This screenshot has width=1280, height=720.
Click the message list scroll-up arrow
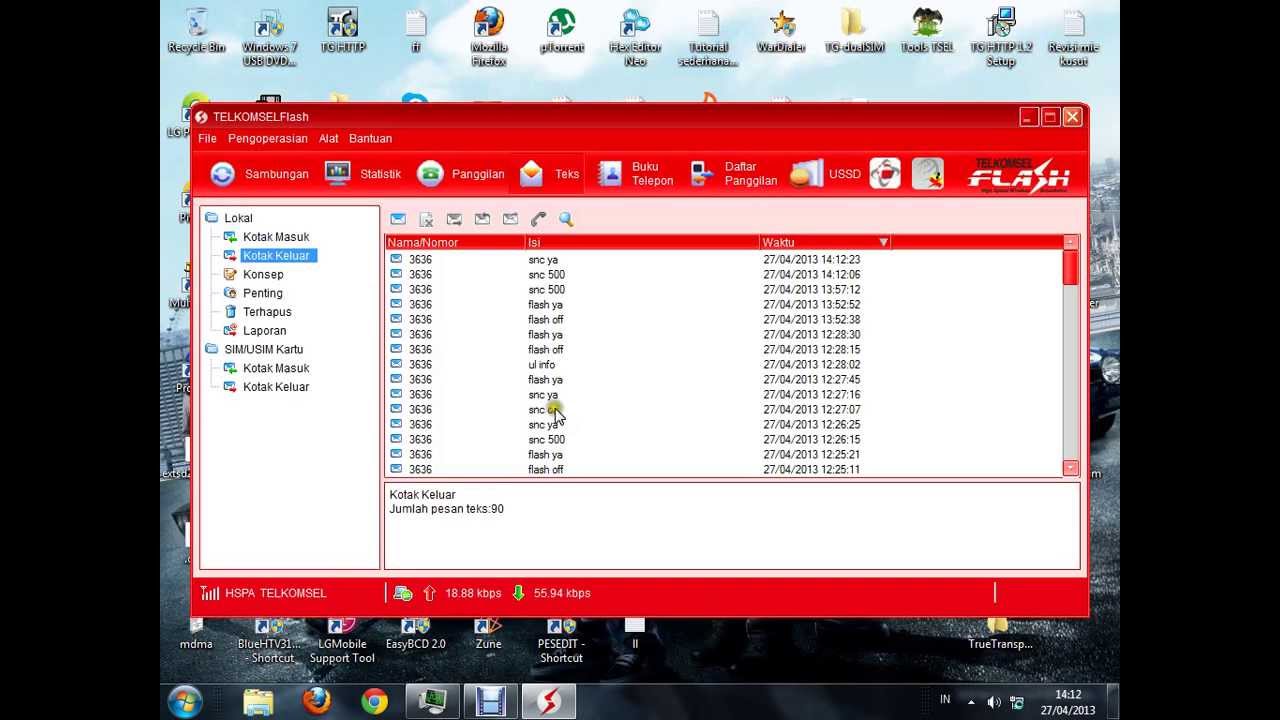(1071, 242)
